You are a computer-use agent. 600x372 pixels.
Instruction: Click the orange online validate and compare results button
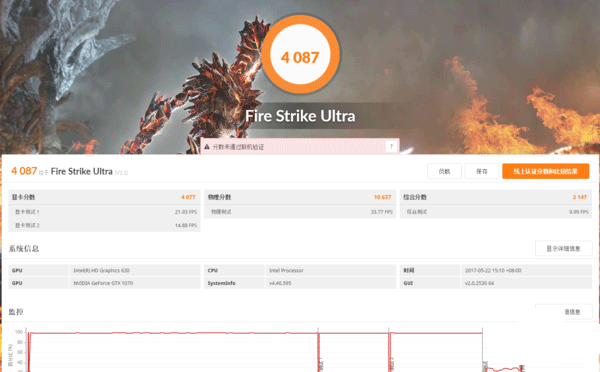point(546,171)
